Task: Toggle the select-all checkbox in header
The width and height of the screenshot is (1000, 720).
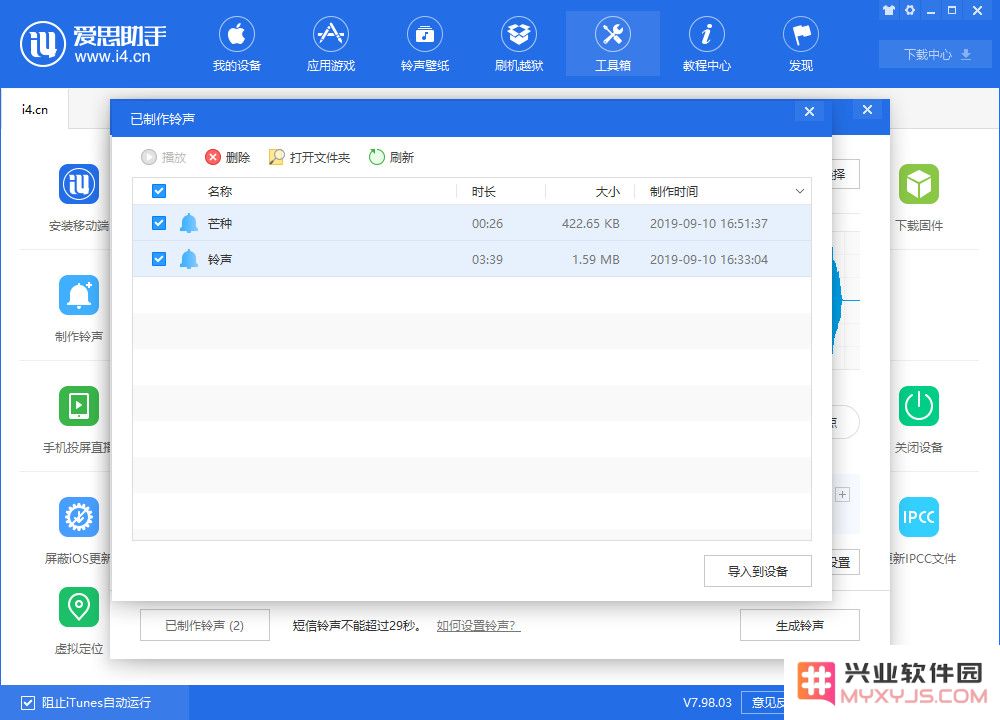Action: 159,191
